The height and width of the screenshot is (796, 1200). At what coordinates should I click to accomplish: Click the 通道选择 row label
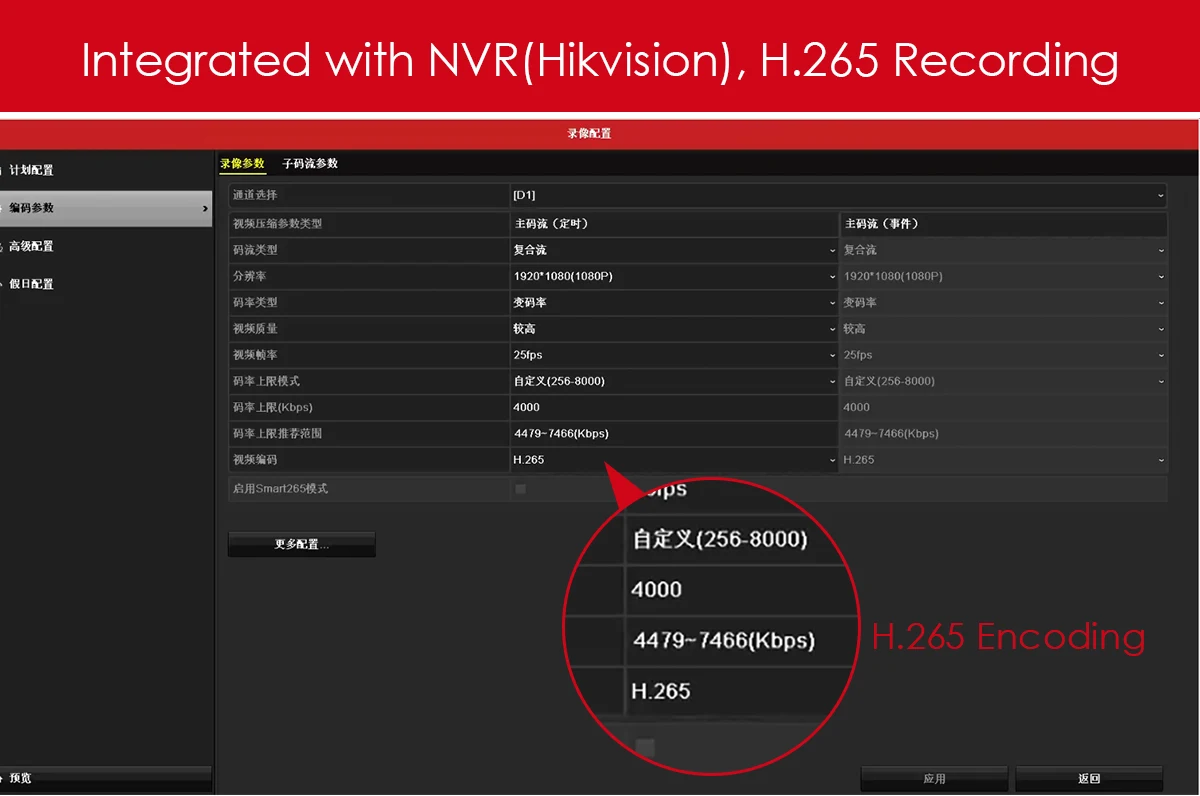[255, 196]
